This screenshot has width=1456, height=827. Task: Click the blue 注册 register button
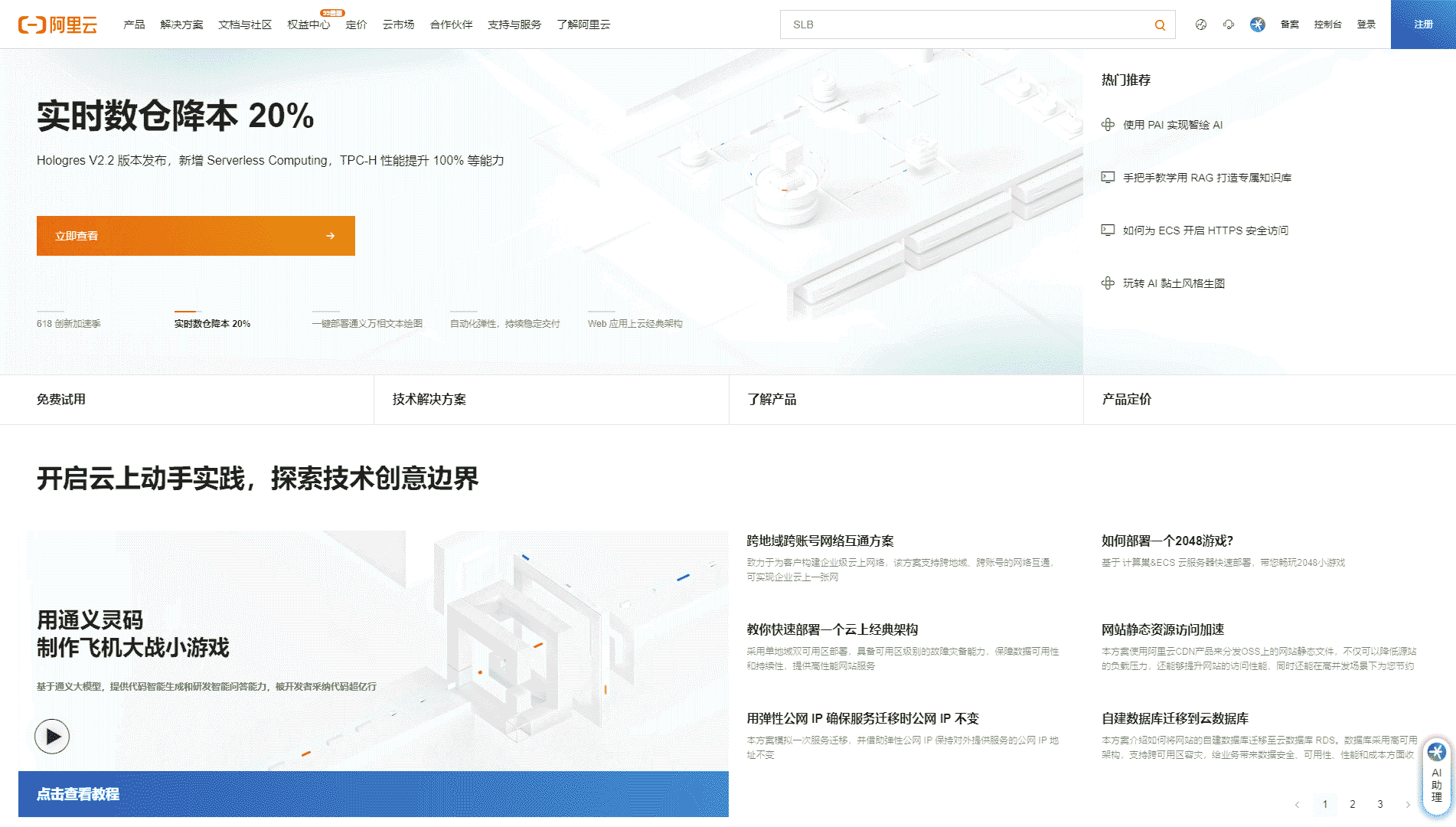click(x=1423, y=25)
